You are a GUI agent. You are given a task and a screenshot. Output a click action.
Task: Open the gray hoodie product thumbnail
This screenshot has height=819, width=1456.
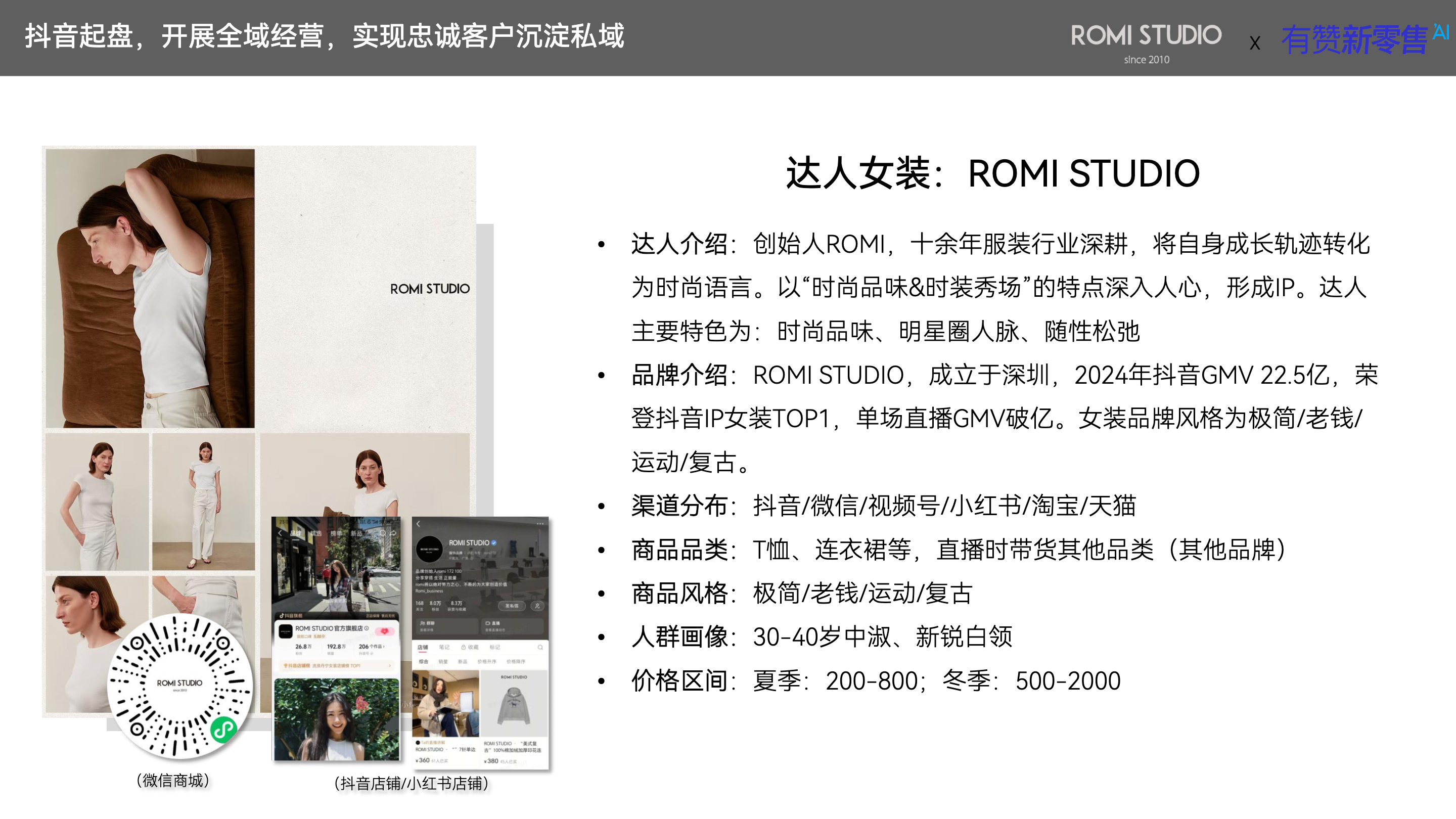(513, 705)
